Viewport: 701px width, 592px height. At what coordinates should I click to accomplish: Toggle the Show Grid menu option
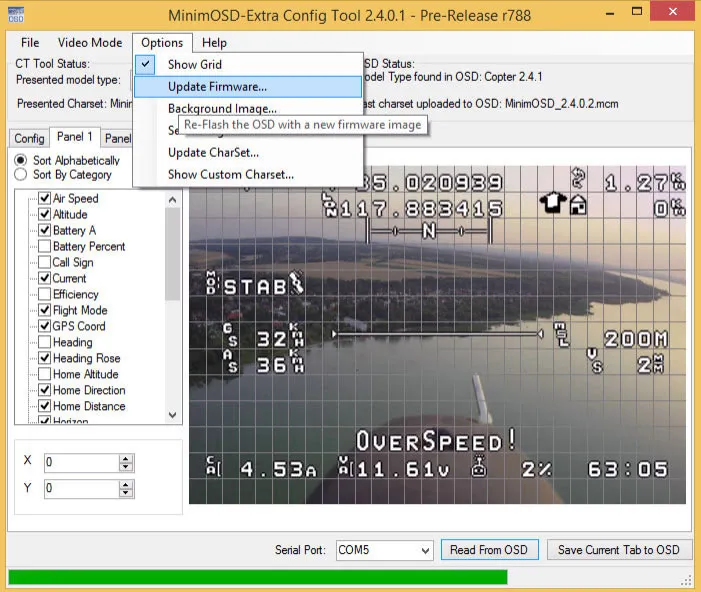pos(194,64)
